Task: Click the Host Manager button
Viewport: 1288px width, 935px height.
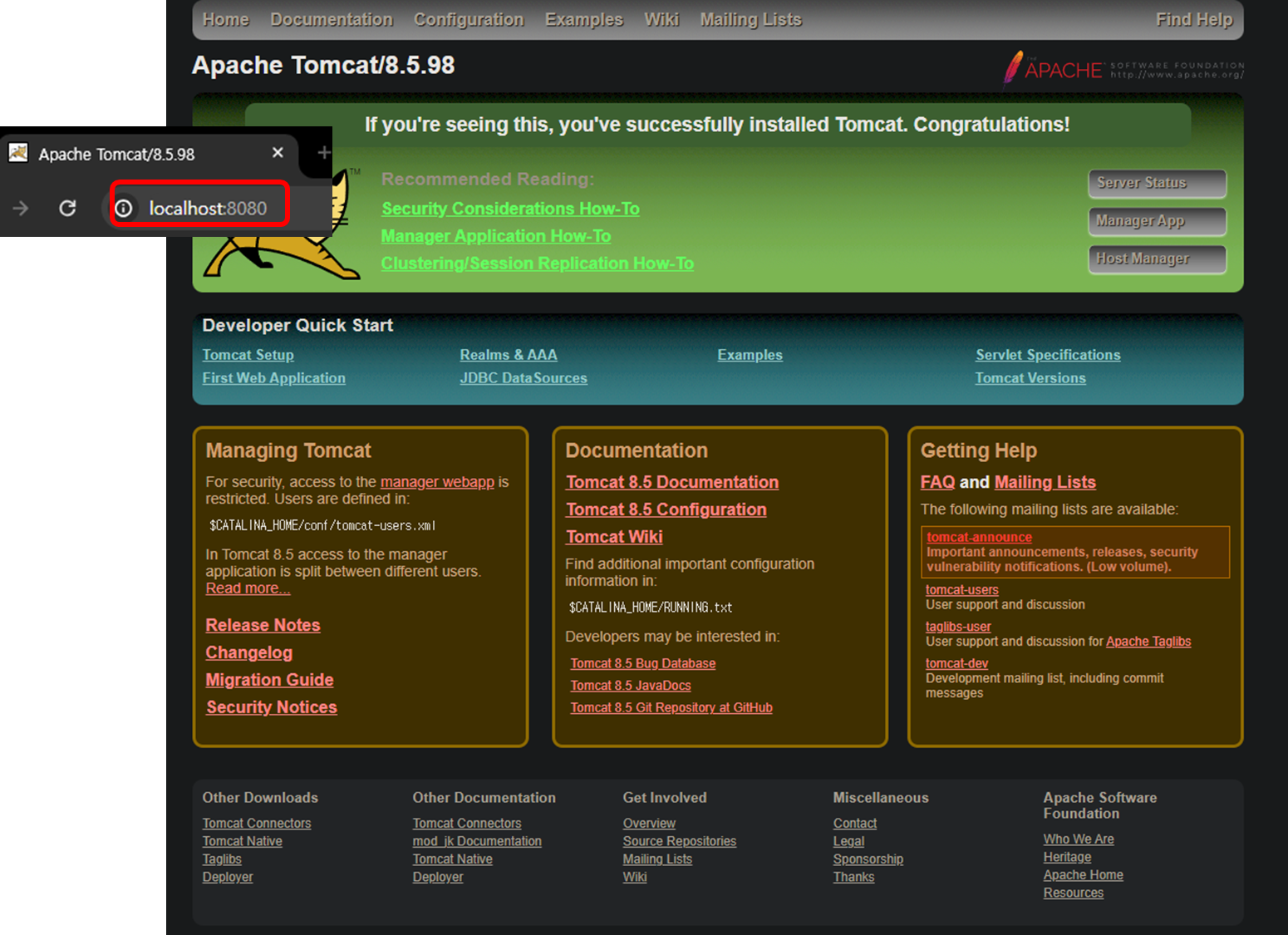Action: pos(1158,259)
